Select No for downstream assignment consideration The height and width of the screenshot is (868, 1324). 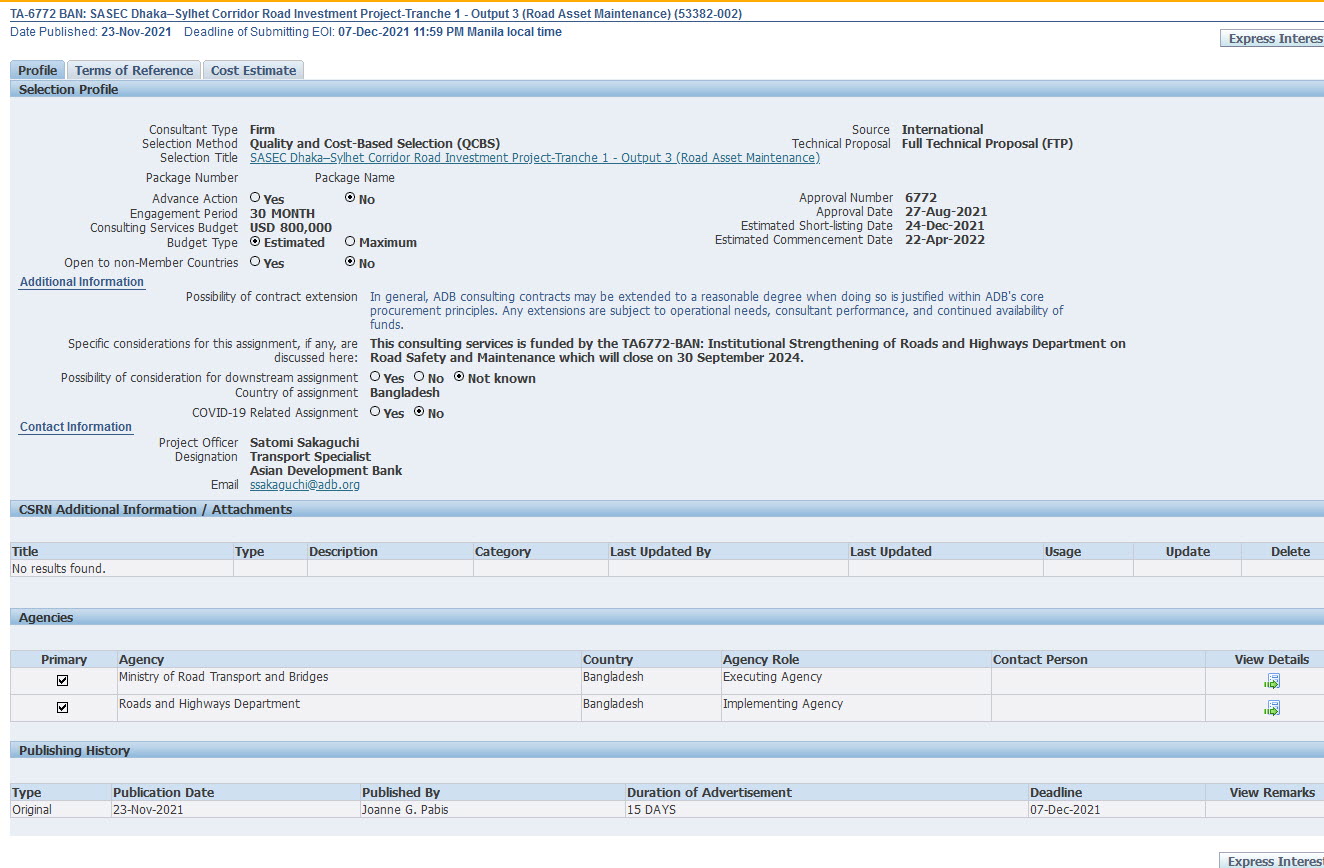tap(420, 377)
